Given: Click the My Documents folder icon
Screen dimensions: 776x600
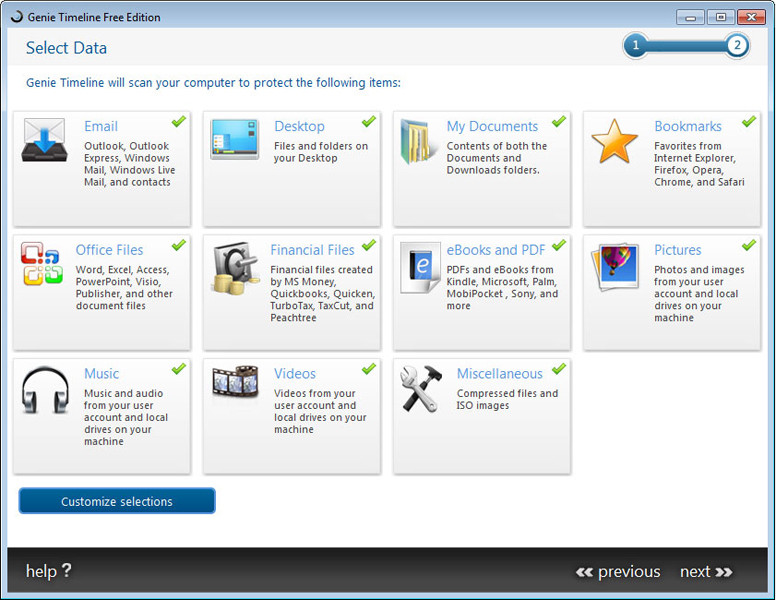Looking at the screenshot, I should point(418,141).
